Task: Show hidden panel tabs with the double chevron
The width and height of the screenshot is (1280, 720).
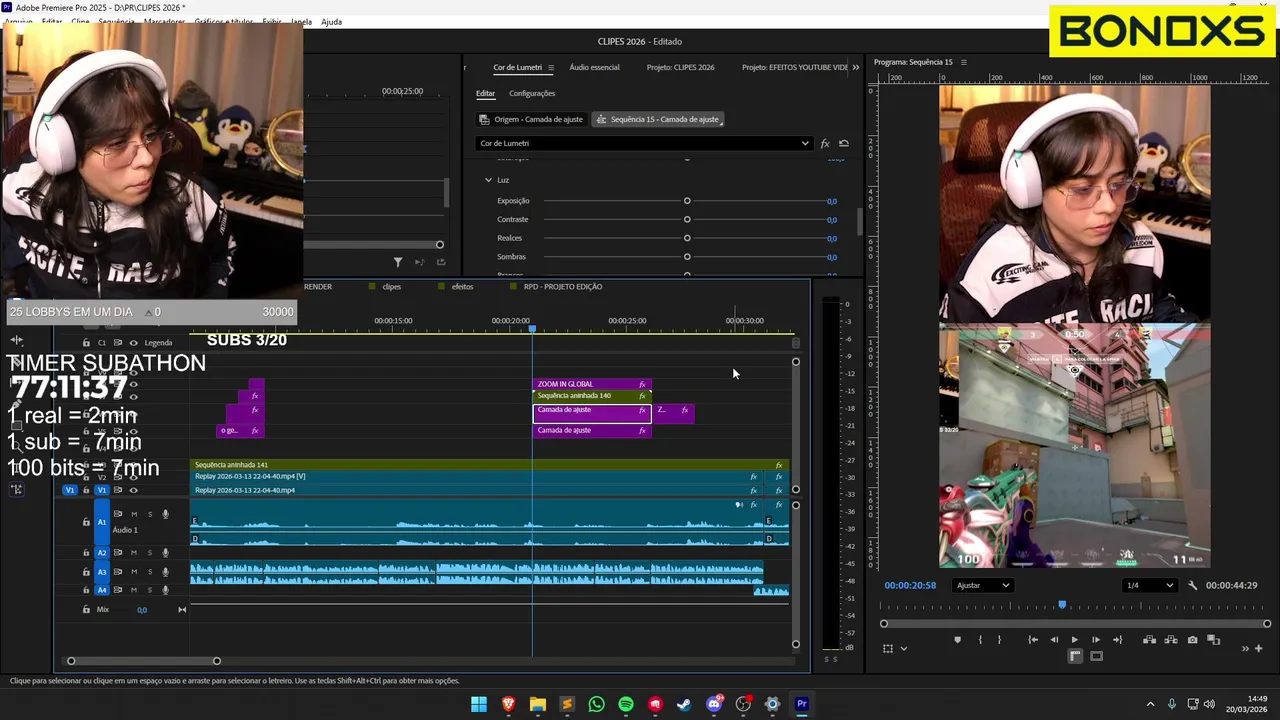Action: pyautogui.click(x=855, y=68)
